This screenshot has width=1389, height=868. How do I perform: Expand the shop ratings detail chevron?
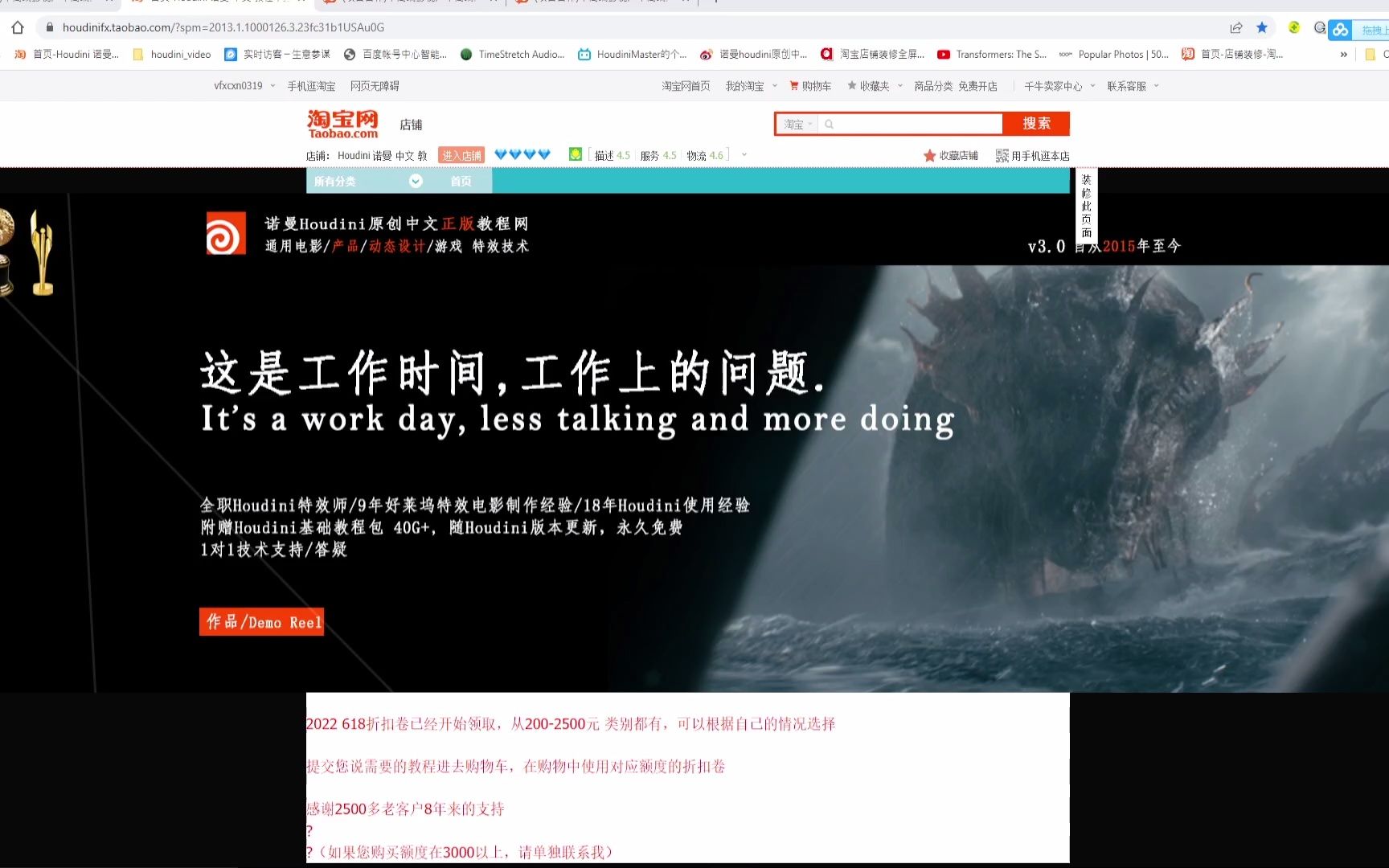[744, 155]
